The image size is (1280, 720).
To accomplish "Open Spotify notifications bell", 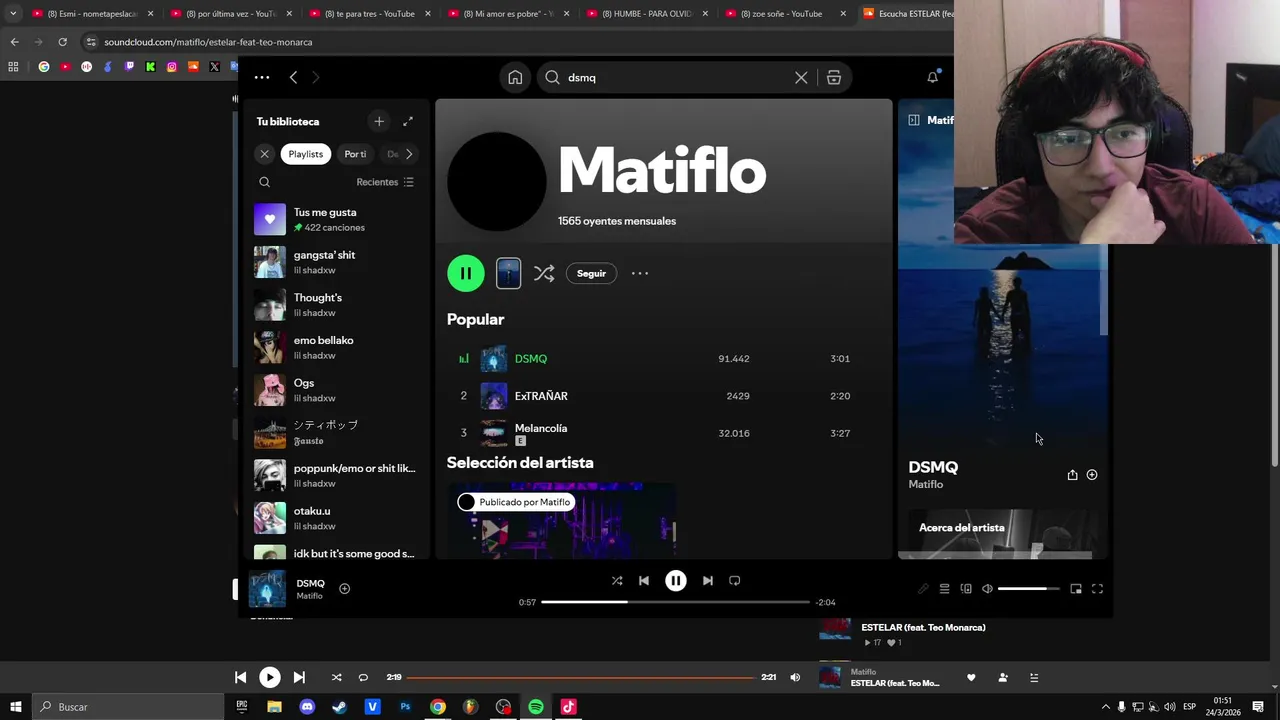I will click(x=932, y=77).
